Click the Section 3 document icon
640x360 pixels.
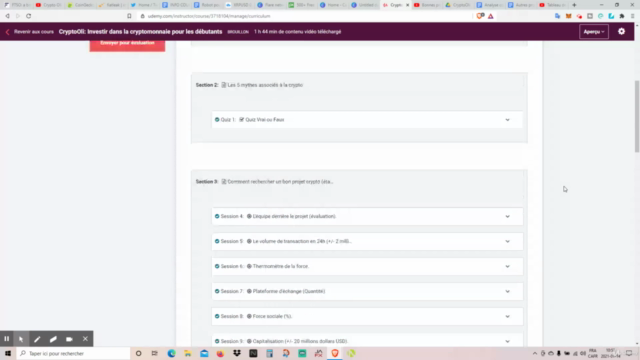(224, 182)
